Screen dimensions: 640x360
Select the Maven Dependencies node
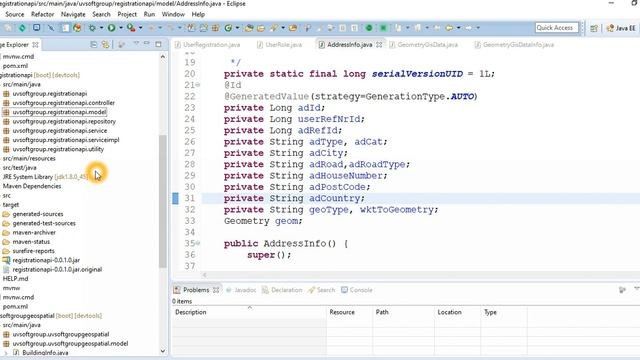32,186
